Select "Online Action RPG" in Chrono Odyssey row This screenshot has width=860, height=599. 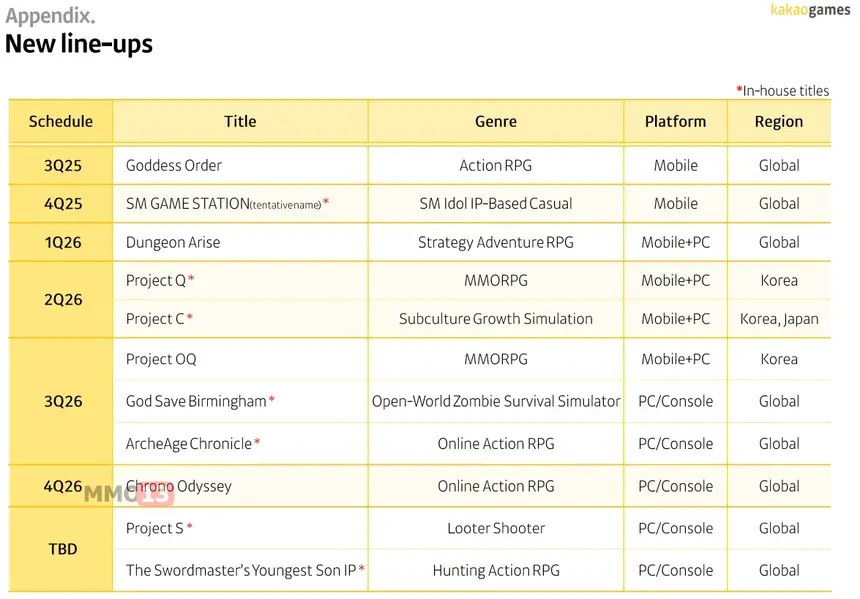[x=496, y=486]
